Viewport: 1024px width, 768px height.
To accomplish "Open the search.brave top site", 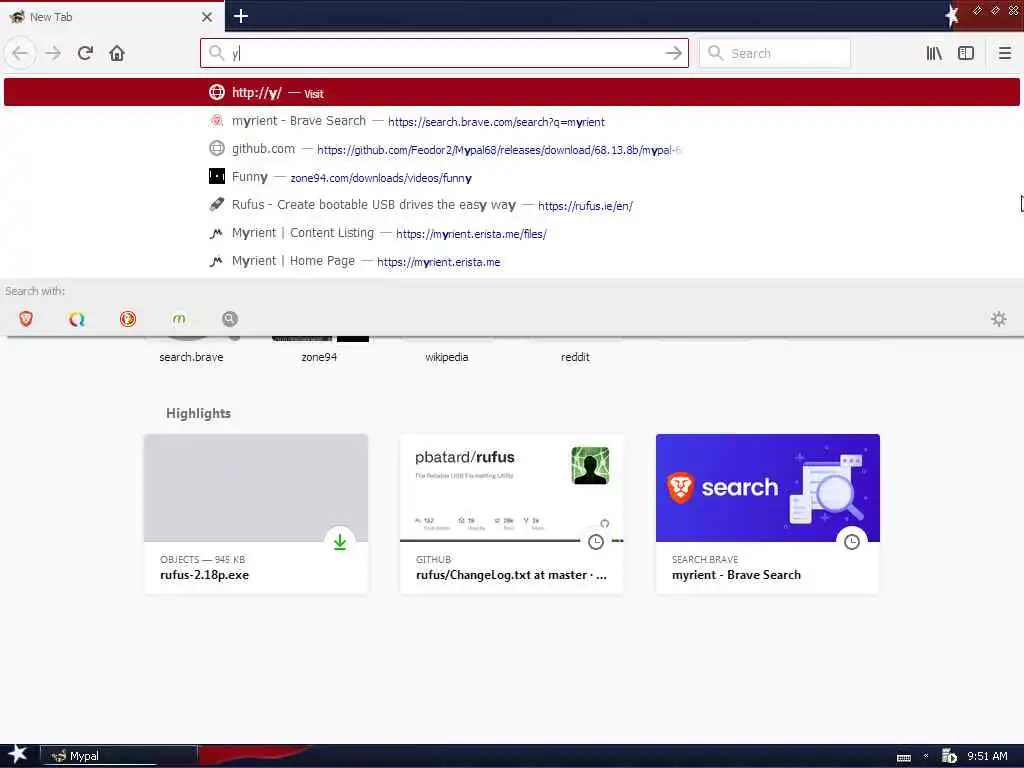I will [191, 357].
